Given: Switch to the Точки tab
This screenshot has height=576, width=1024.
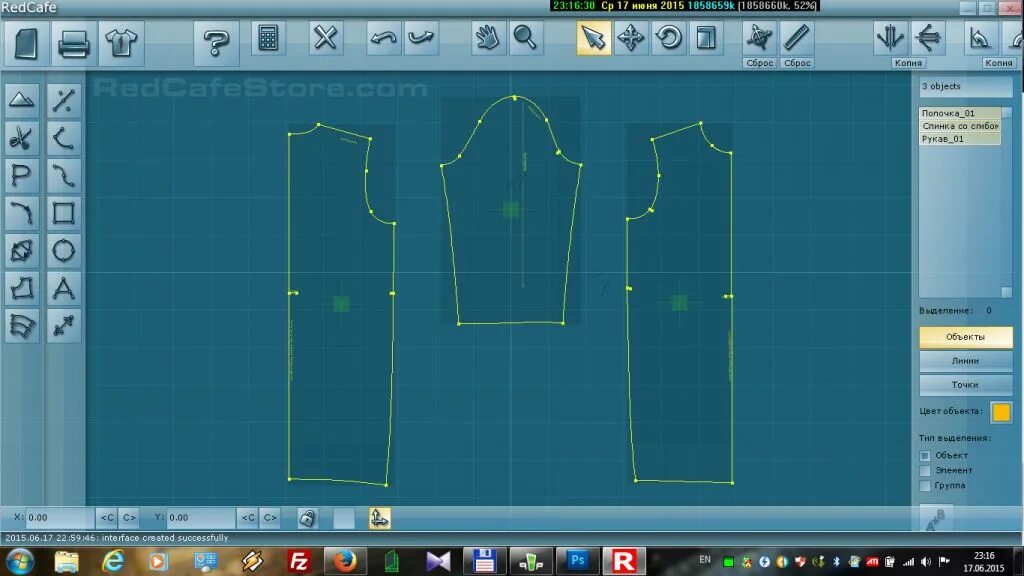Looking at the screenshot, I should (965, 385).
